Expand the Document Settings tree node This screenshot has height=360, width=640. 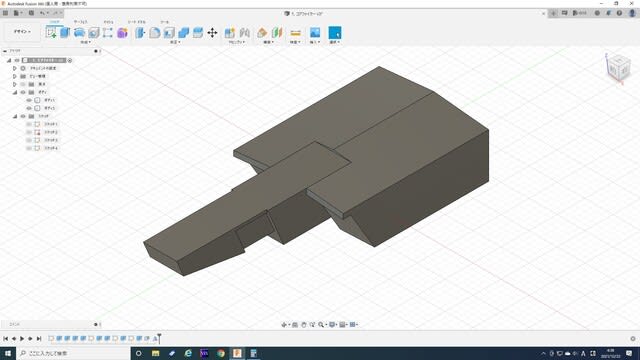pyautogui.click(x=15, y=68)
